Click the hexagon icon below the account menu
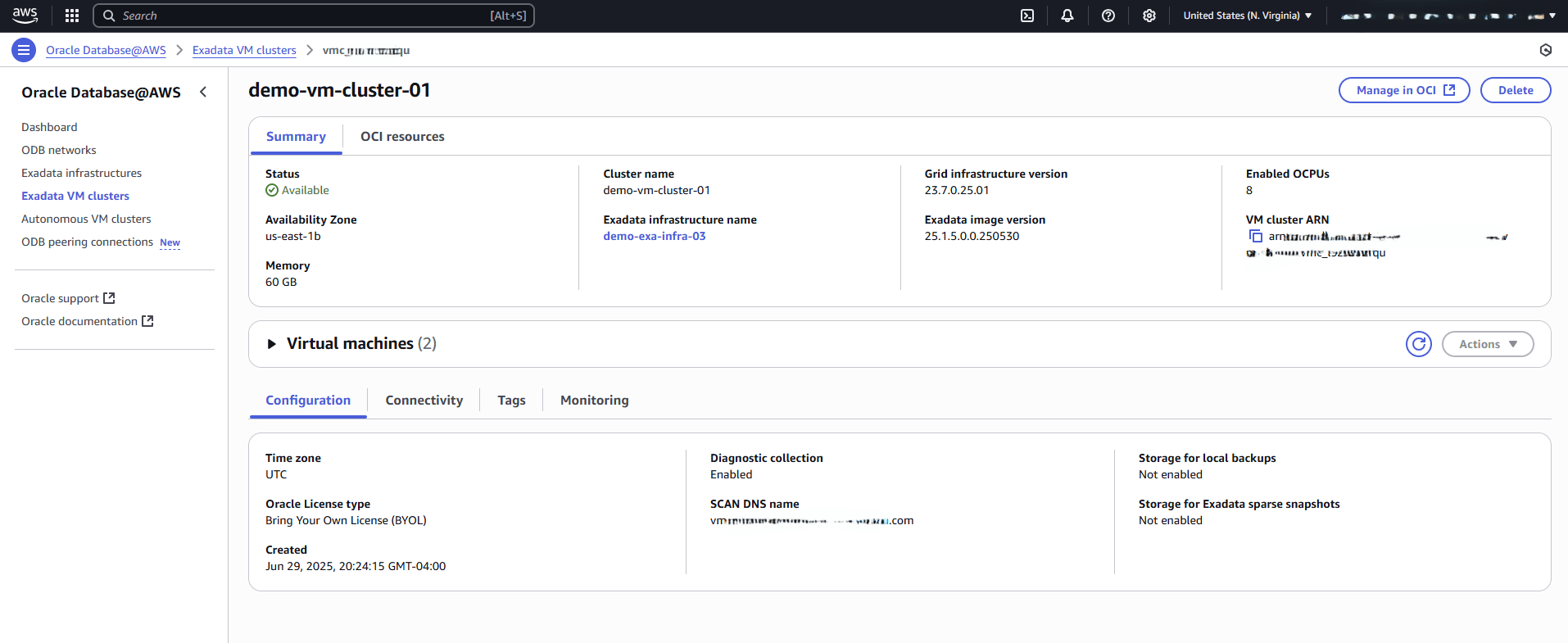Image resolution: width=1568 pixels, height=643 pixels. (x=1546, y=50)
